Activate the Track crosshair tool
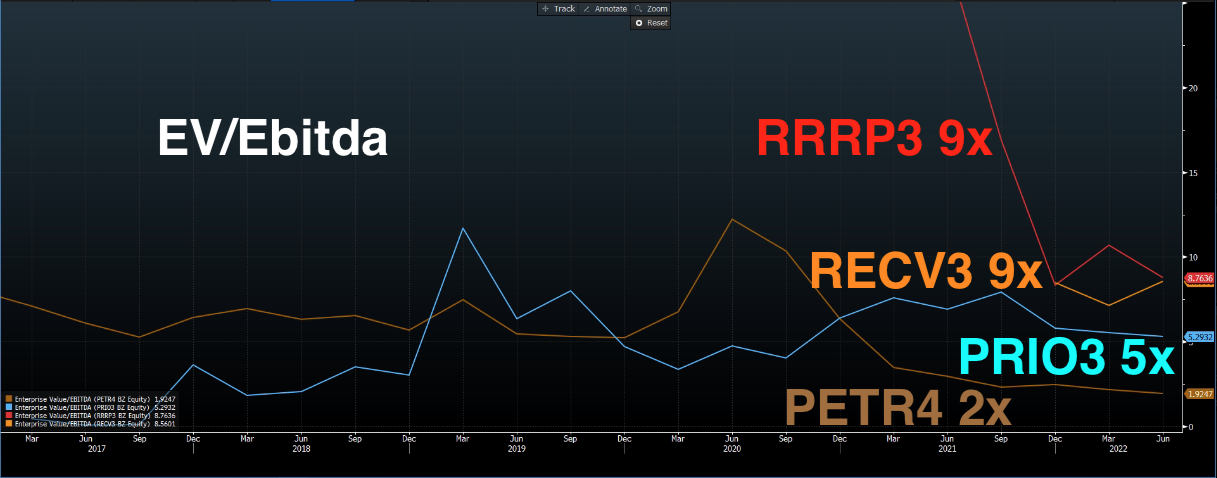The image size is (1217, 478). (558, 9)
